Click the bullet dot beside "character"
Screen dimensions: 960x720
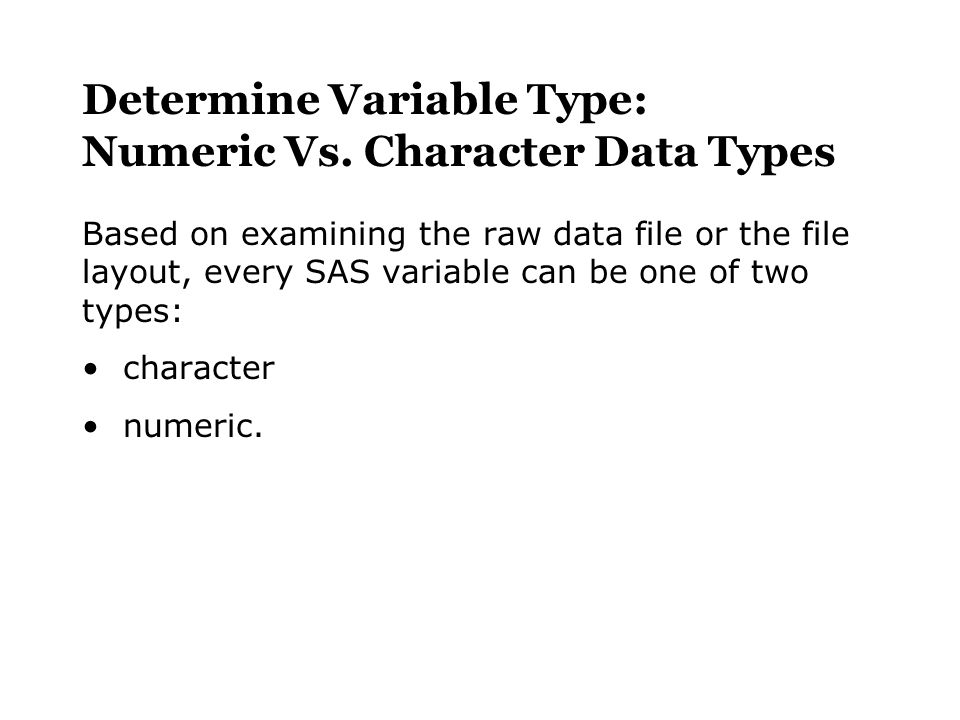click(x=91, y=370)
